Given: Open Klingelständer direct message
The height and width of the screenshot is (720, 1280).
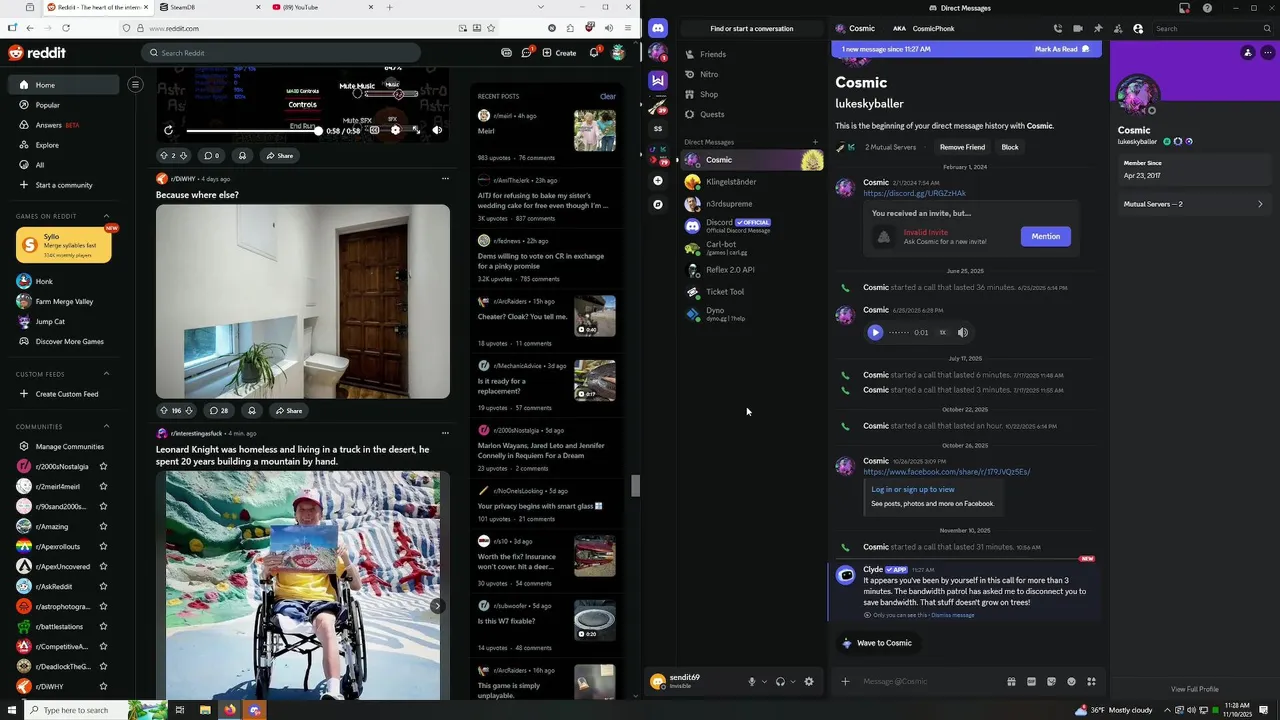Looking at the screenshot, I should tap(752, 182).
